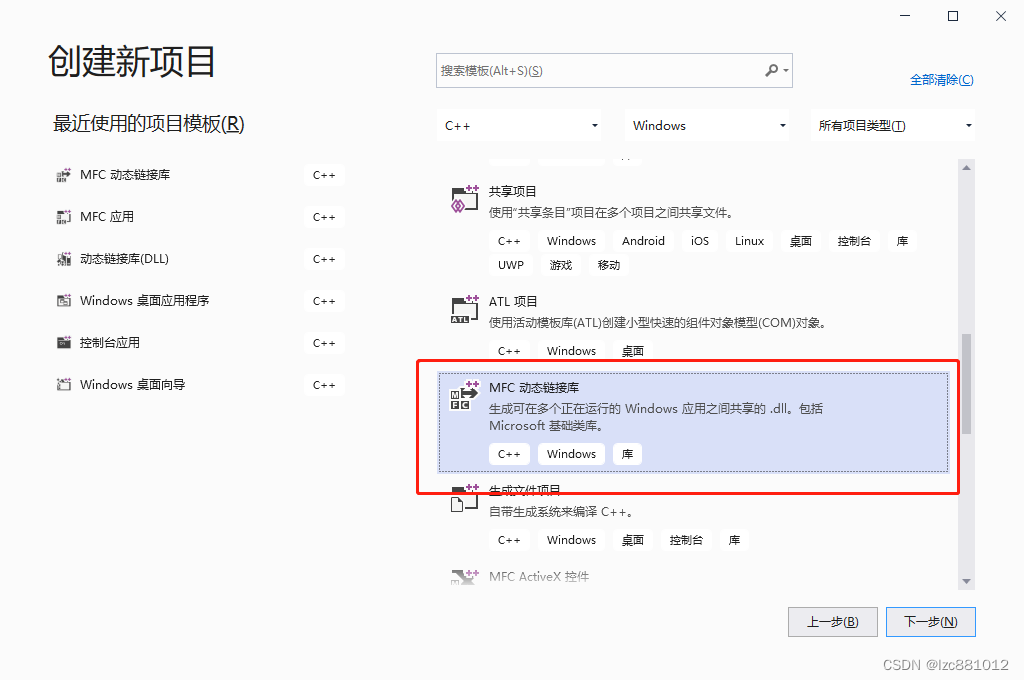Click the MFC 应用 icon in recent templates

coord(63,217)
